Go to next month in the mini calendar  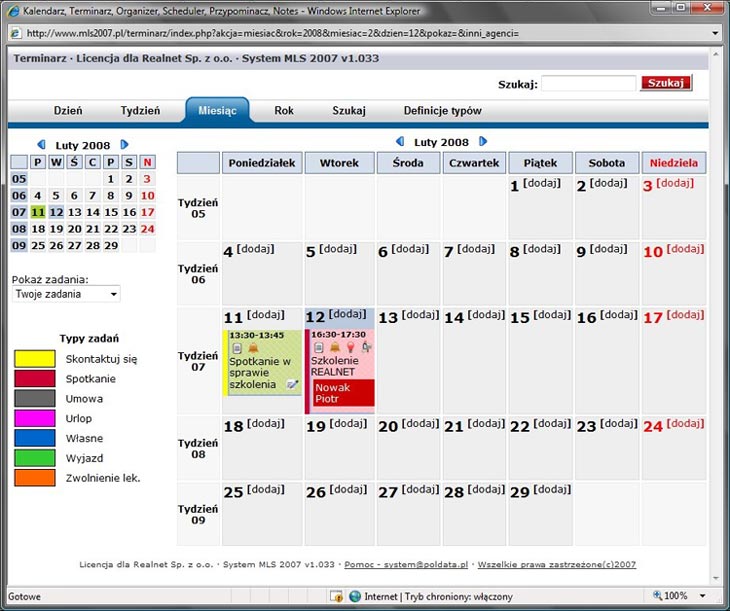click(124, 145)
